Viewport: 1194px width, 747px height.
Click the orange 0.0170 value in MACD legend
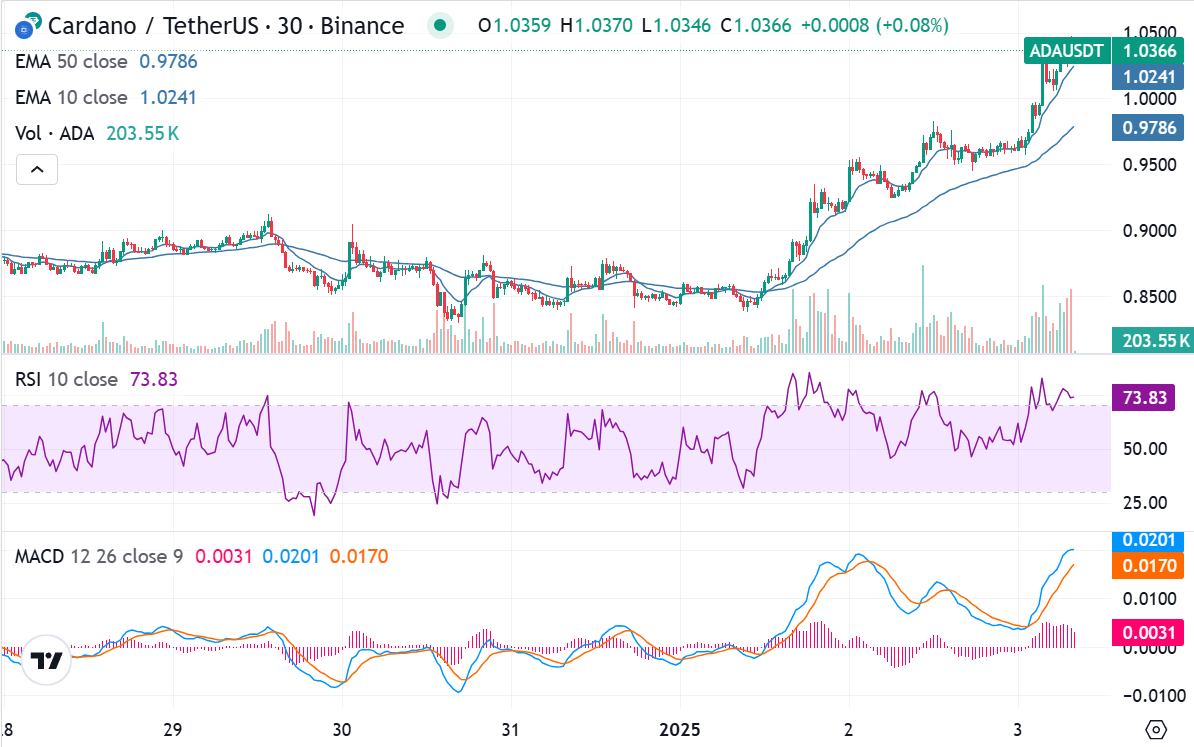coord(359,557)
